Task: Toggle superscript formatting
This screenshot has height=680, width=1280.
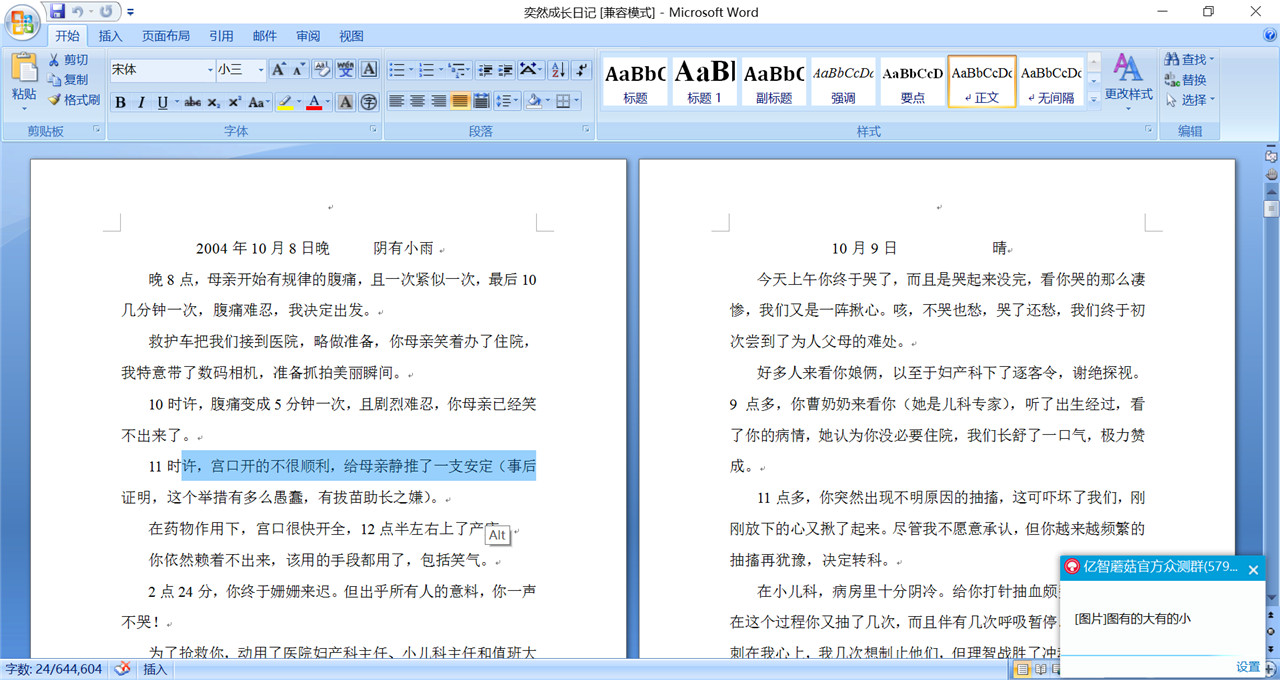Action: pyautogui.click(x=234, y=102)
